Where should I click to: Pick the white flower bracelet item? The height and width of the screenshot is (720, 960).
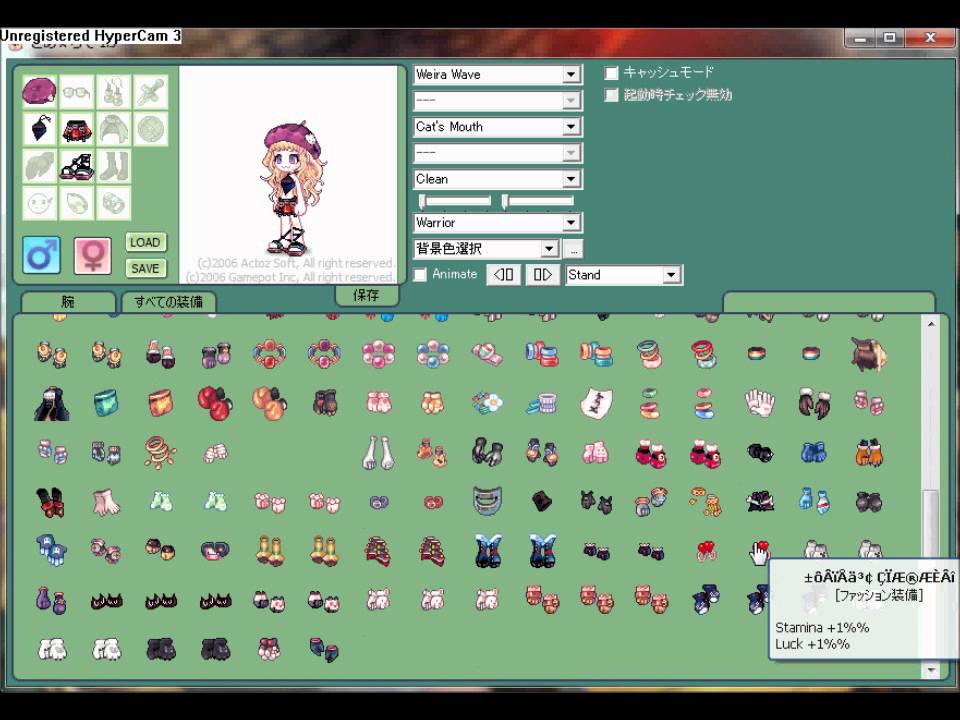click(x=487, y=403)
